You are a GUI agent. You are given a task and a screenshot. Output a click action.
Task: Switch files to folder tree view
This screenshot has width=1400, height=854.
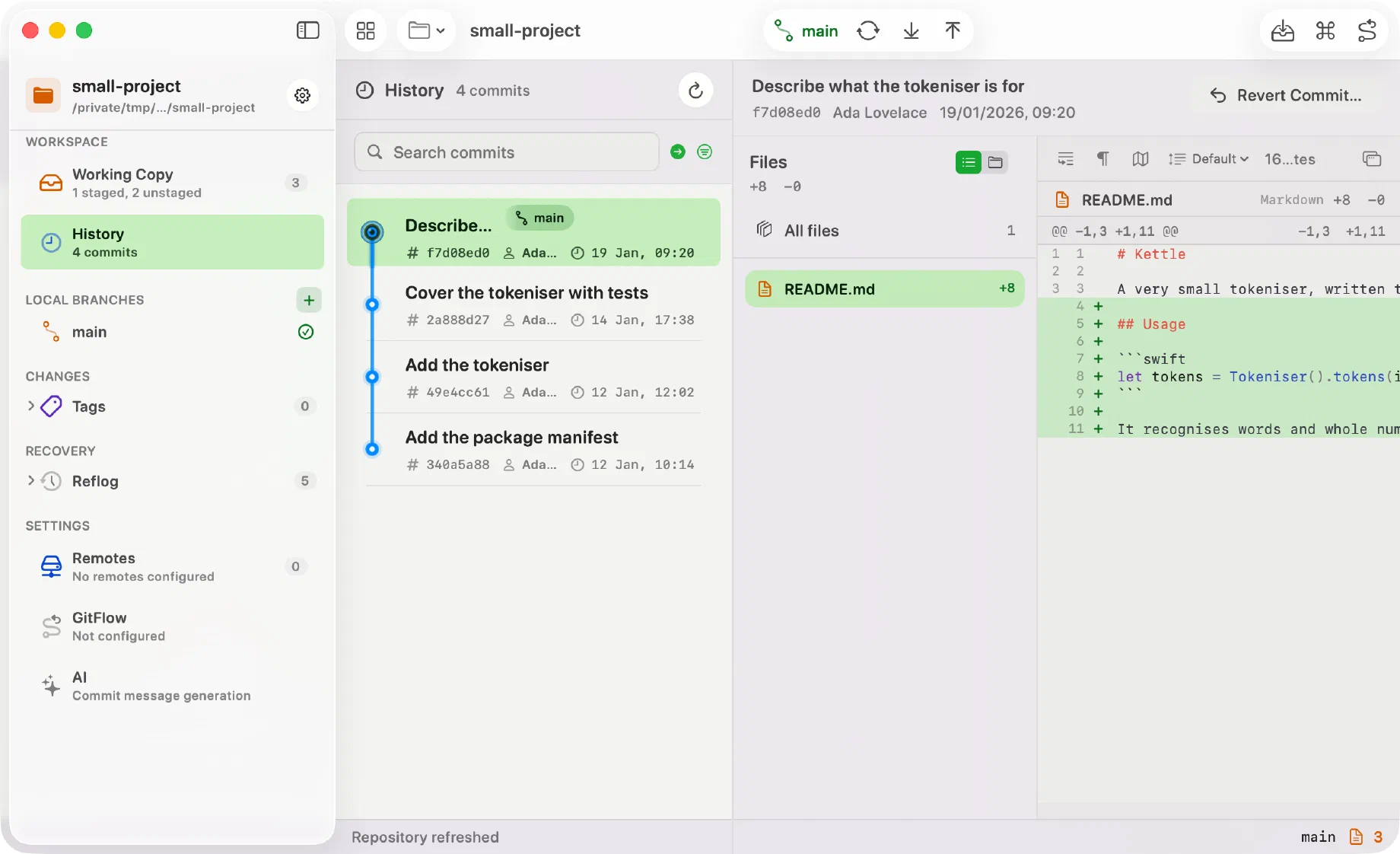click(995, 162)
